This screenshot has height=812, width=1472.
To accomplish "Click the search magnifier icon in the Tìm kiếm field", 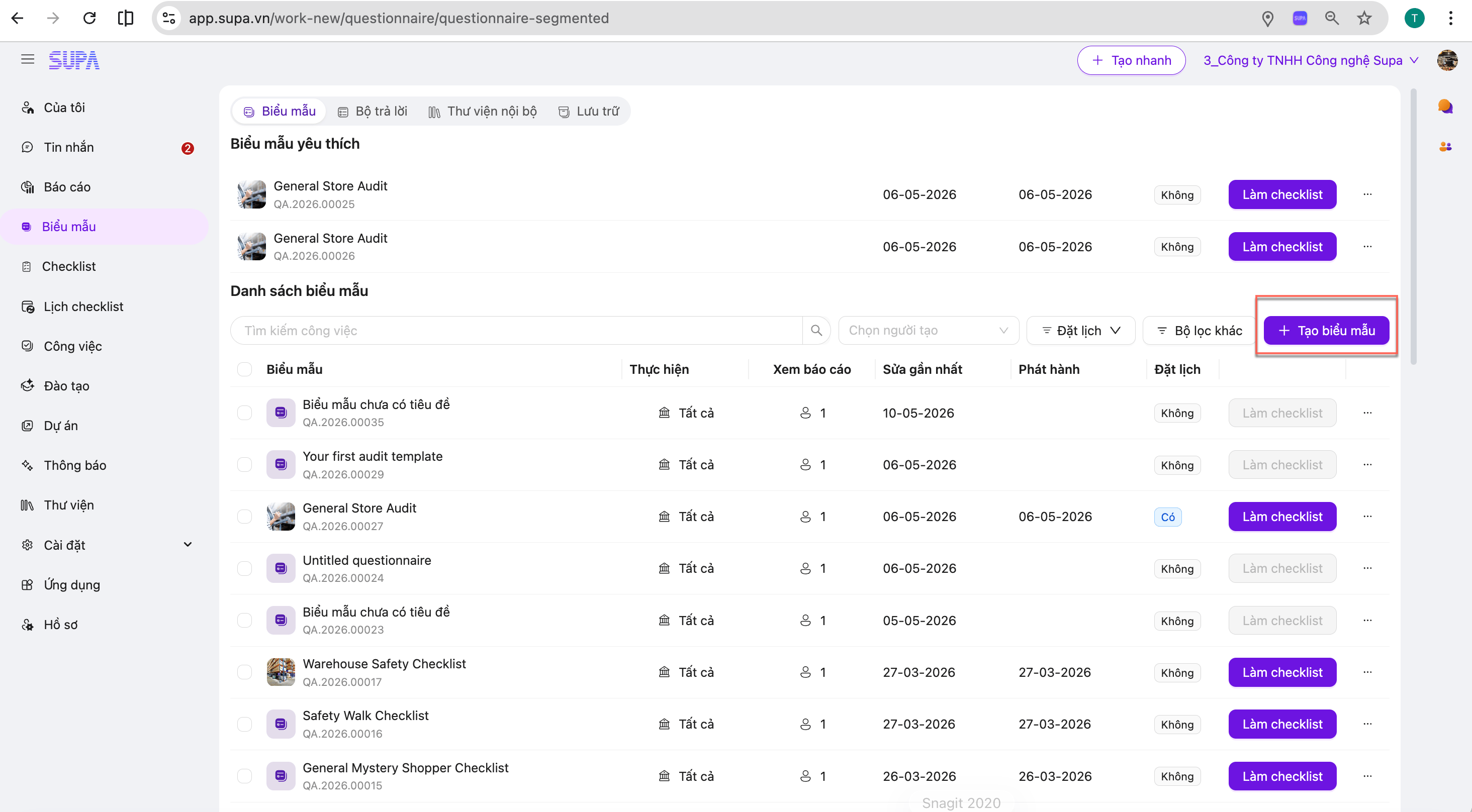I will pos(816,330).
